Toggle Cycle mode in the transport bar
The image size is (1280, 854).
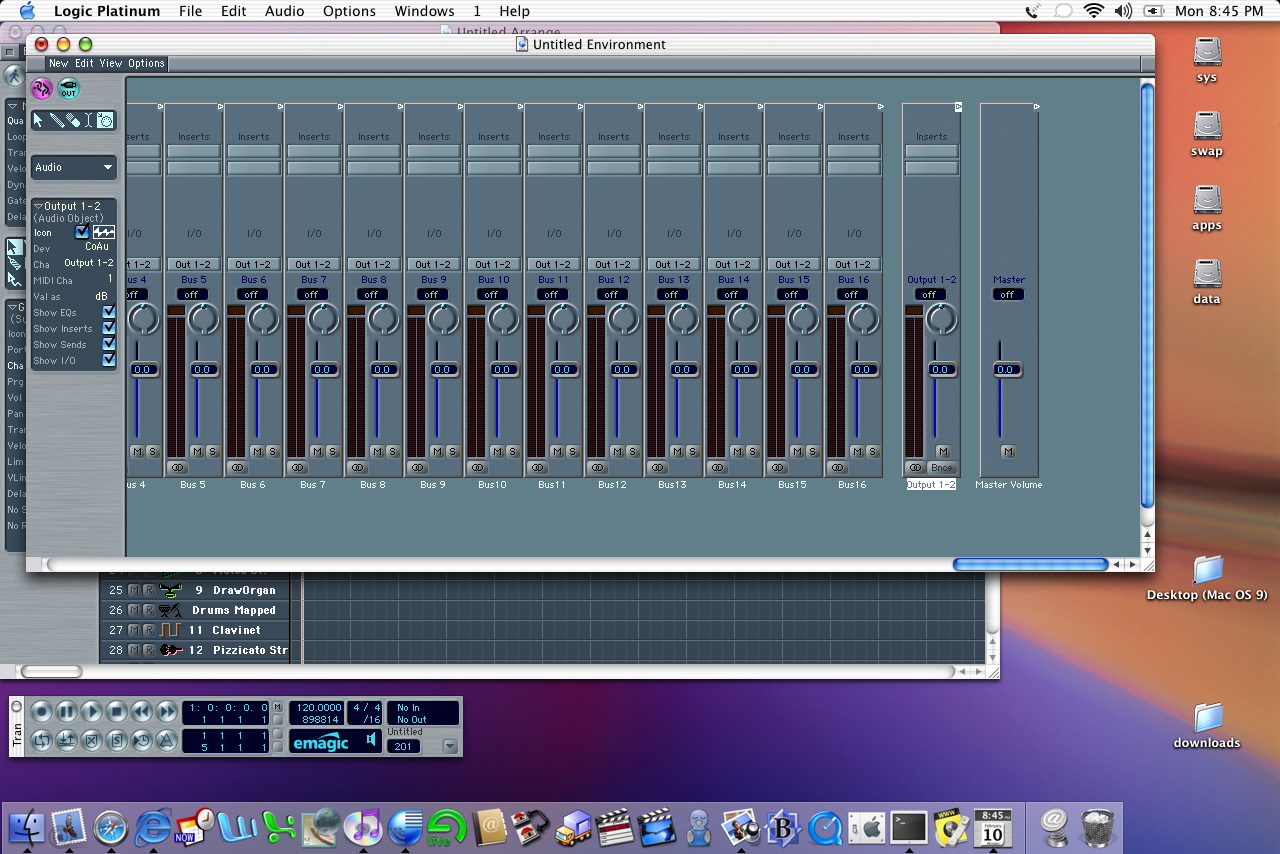click(41, 741)
